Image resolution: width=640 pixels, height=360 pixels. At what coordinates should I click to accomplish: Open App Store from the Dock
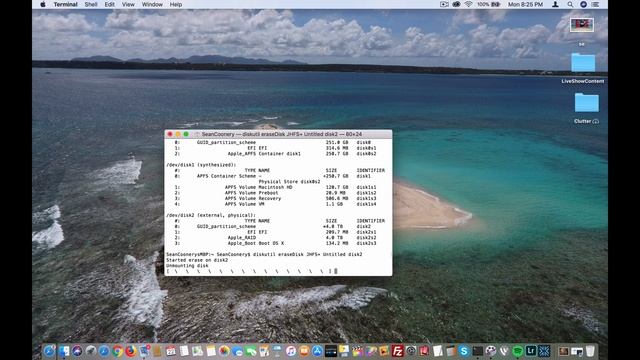[317, 351]
